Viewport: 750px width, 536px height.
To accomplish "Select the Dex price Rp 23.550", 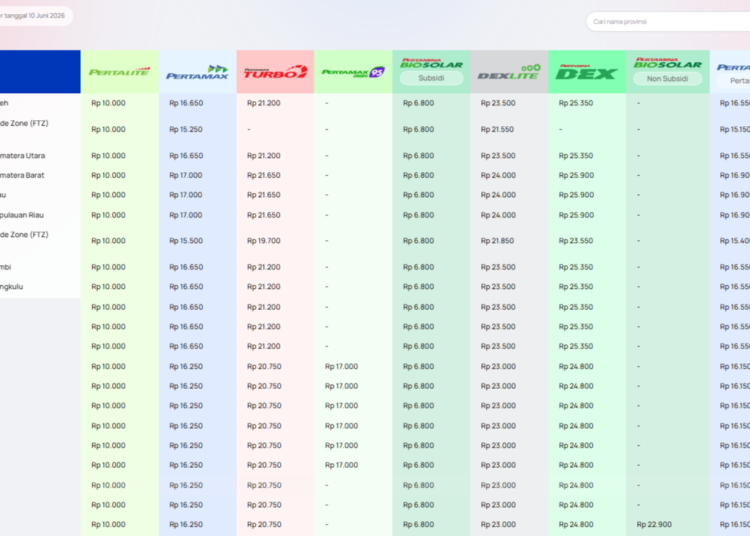I will (575, 241).
